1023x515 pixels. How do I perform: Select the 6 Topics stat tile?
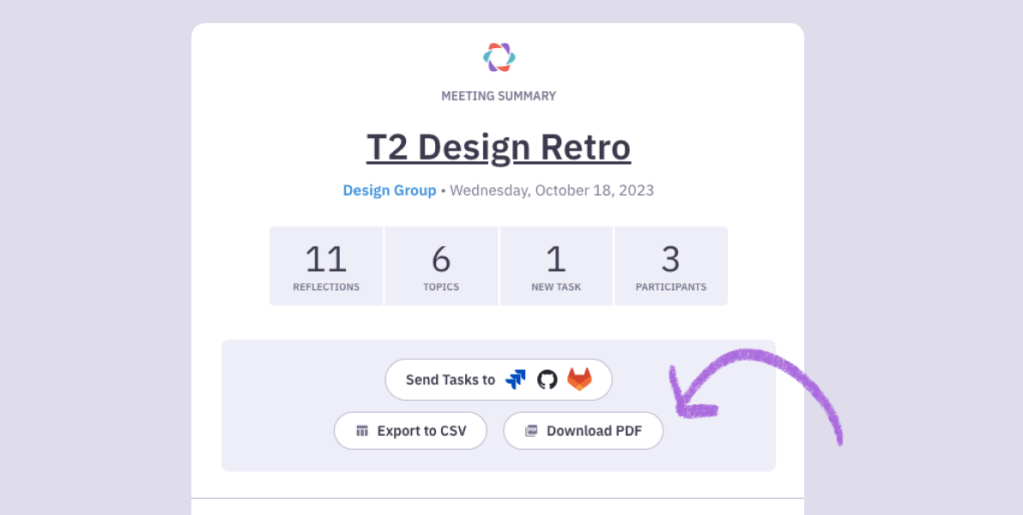coord(441,266)
